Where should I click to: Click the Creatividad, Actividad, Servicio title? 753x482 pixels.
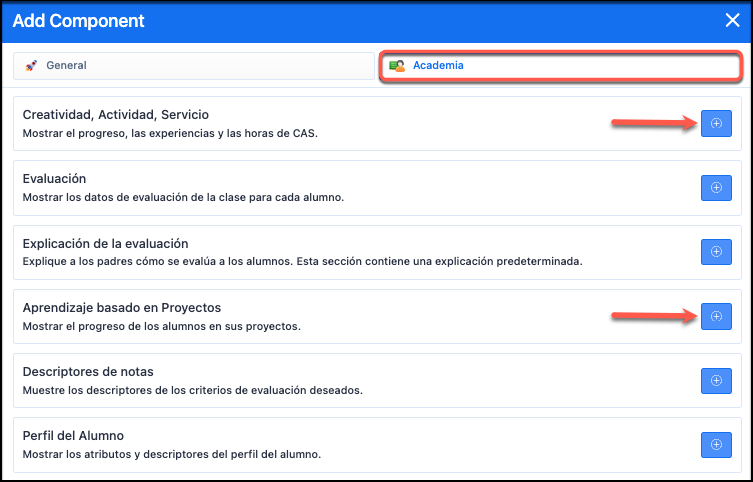(115, 115)
